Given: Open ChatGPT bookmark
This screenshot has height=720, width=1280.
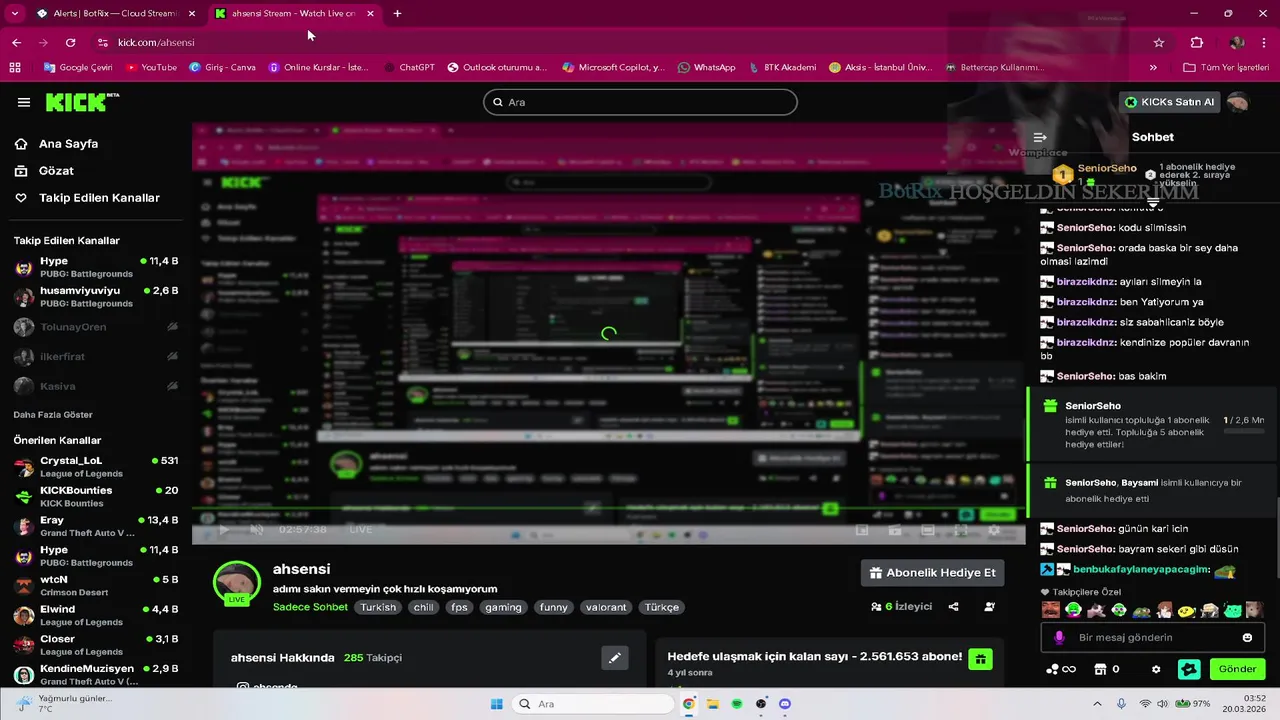Looking at the screenshot, I should [x=409, y=67].
